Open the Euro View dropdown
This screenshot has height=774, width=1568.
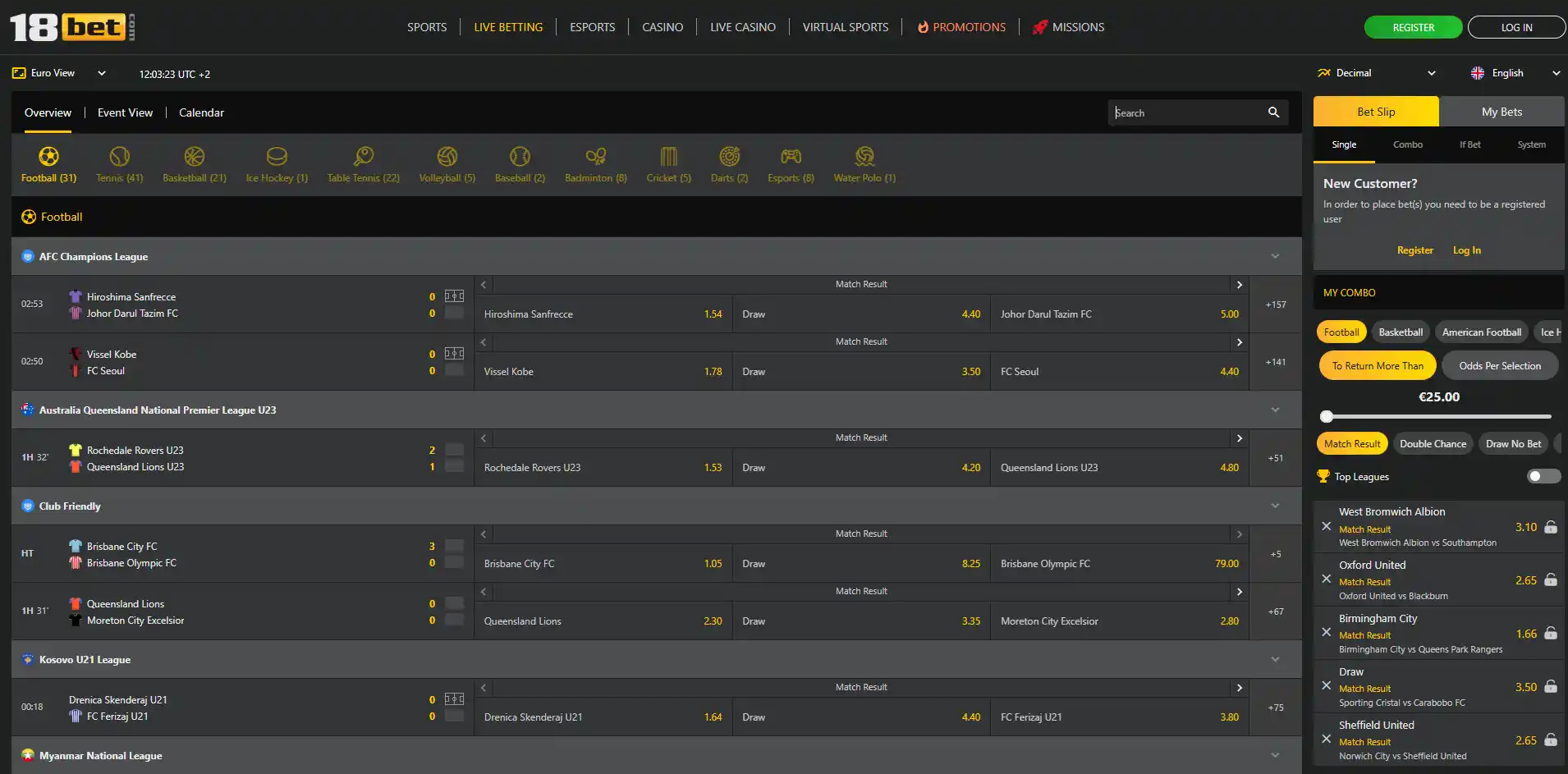coord(59,73)
